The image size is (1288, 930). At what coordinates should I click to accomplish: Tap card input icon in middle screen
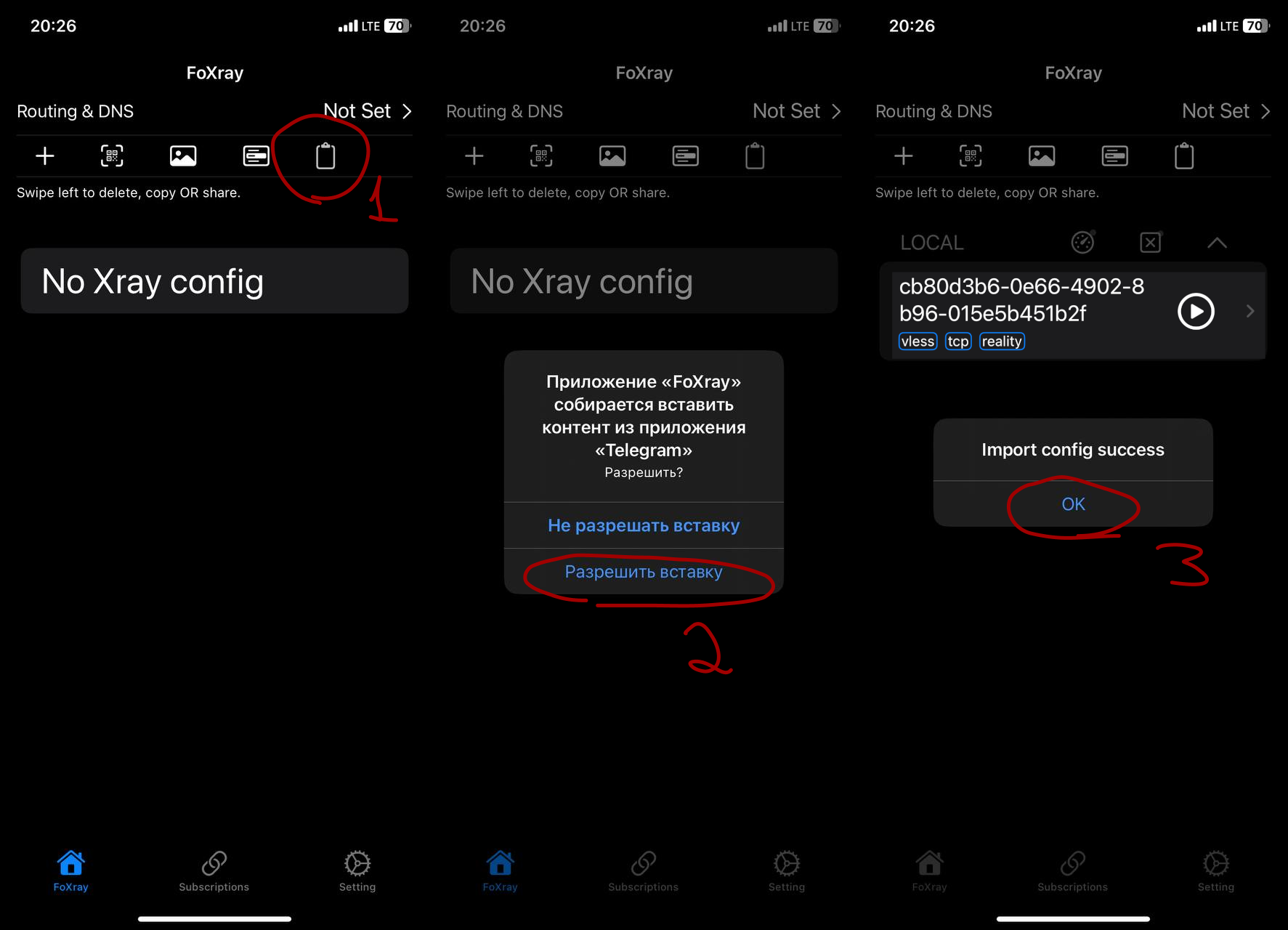685,156
